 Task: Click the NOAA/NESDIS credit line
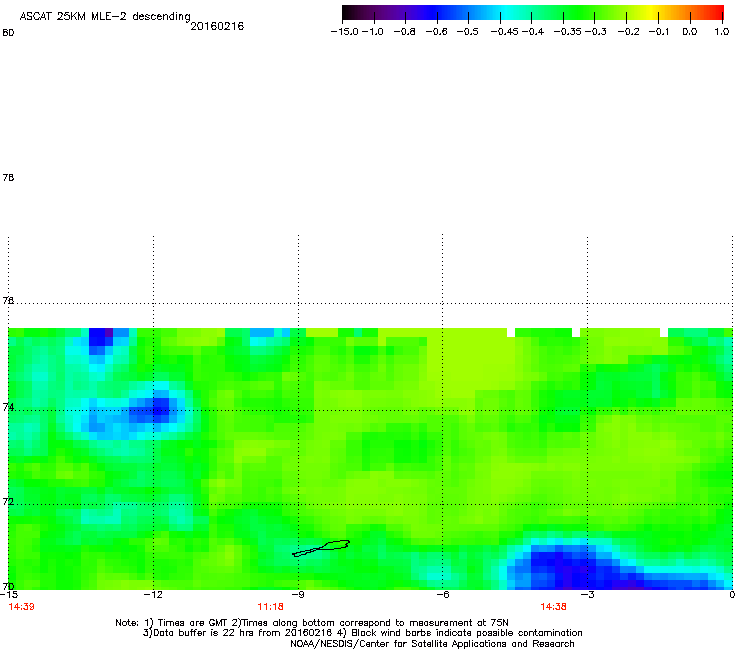432,644
